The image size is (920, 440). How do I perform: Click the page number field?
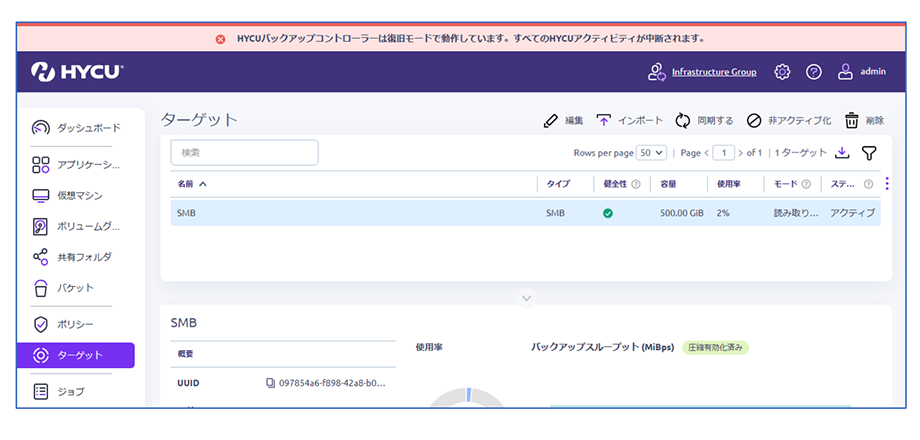pos(724,153)
